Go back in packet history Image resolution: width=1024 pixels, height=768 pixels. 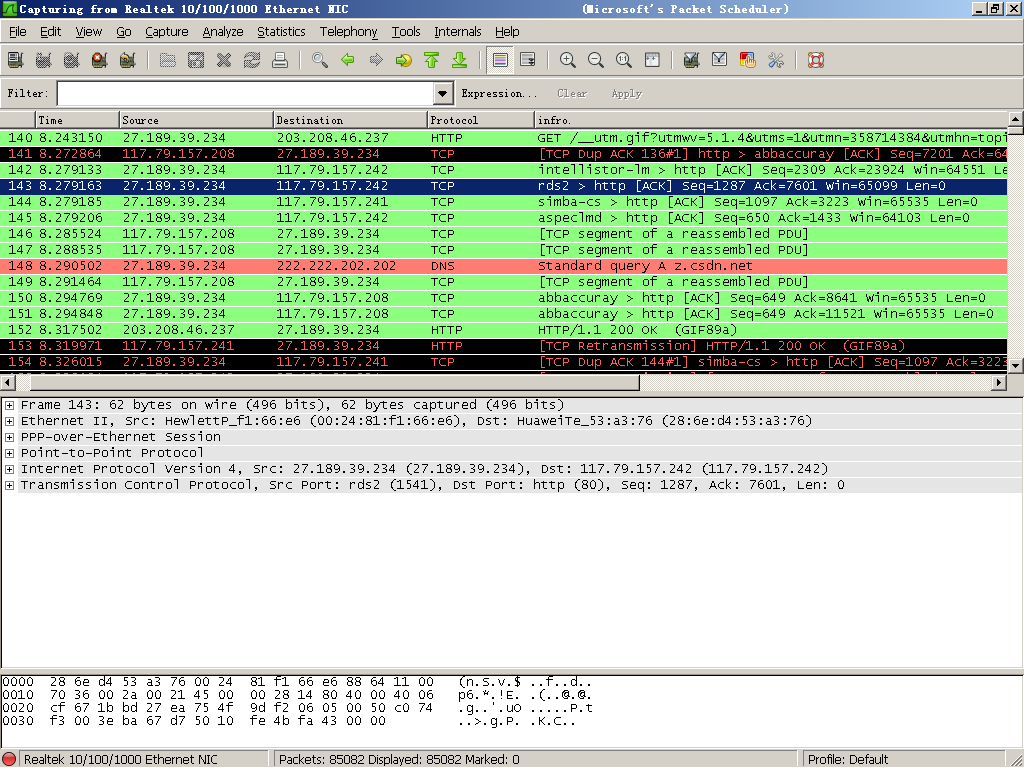pyautogui.click(x=348, y=61)
